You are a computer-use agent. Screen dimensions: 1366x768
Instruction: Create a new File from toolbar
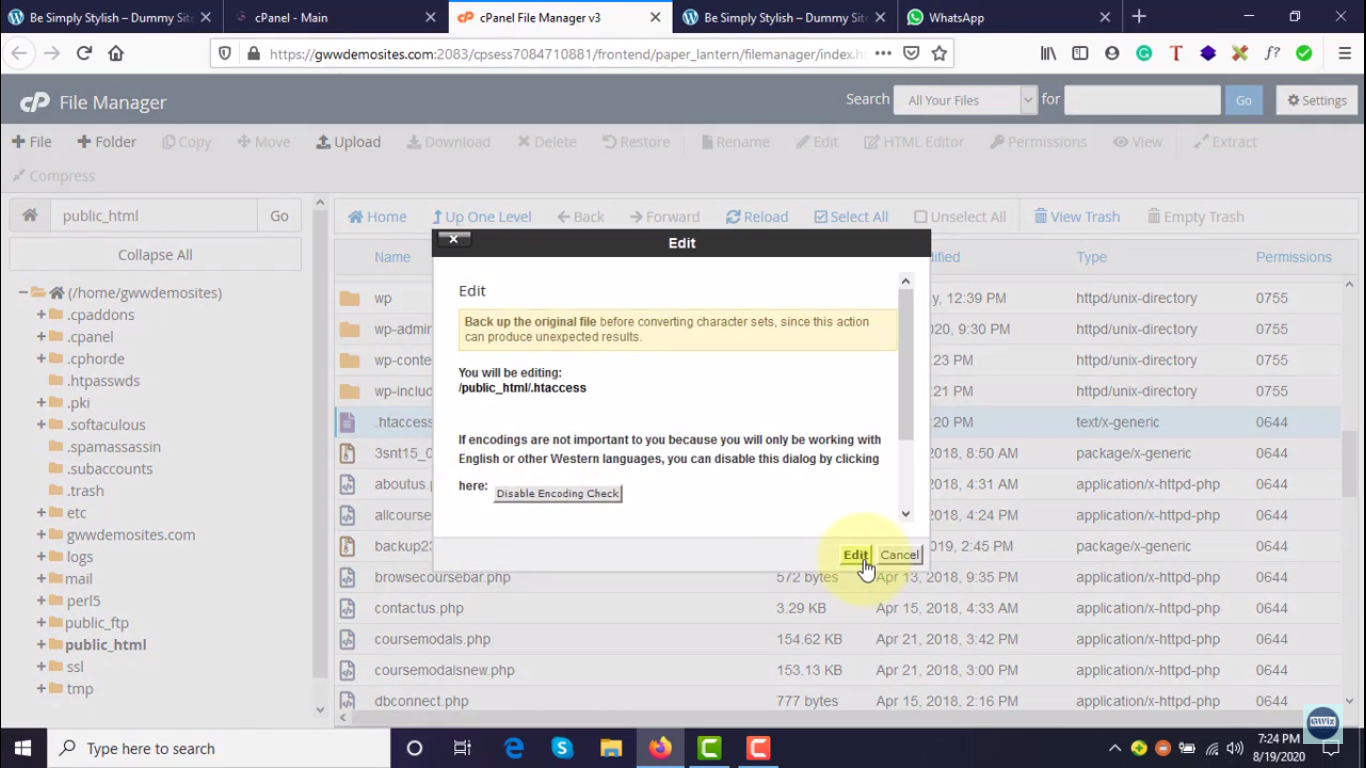pyautogui.click(x=32, y=142)
